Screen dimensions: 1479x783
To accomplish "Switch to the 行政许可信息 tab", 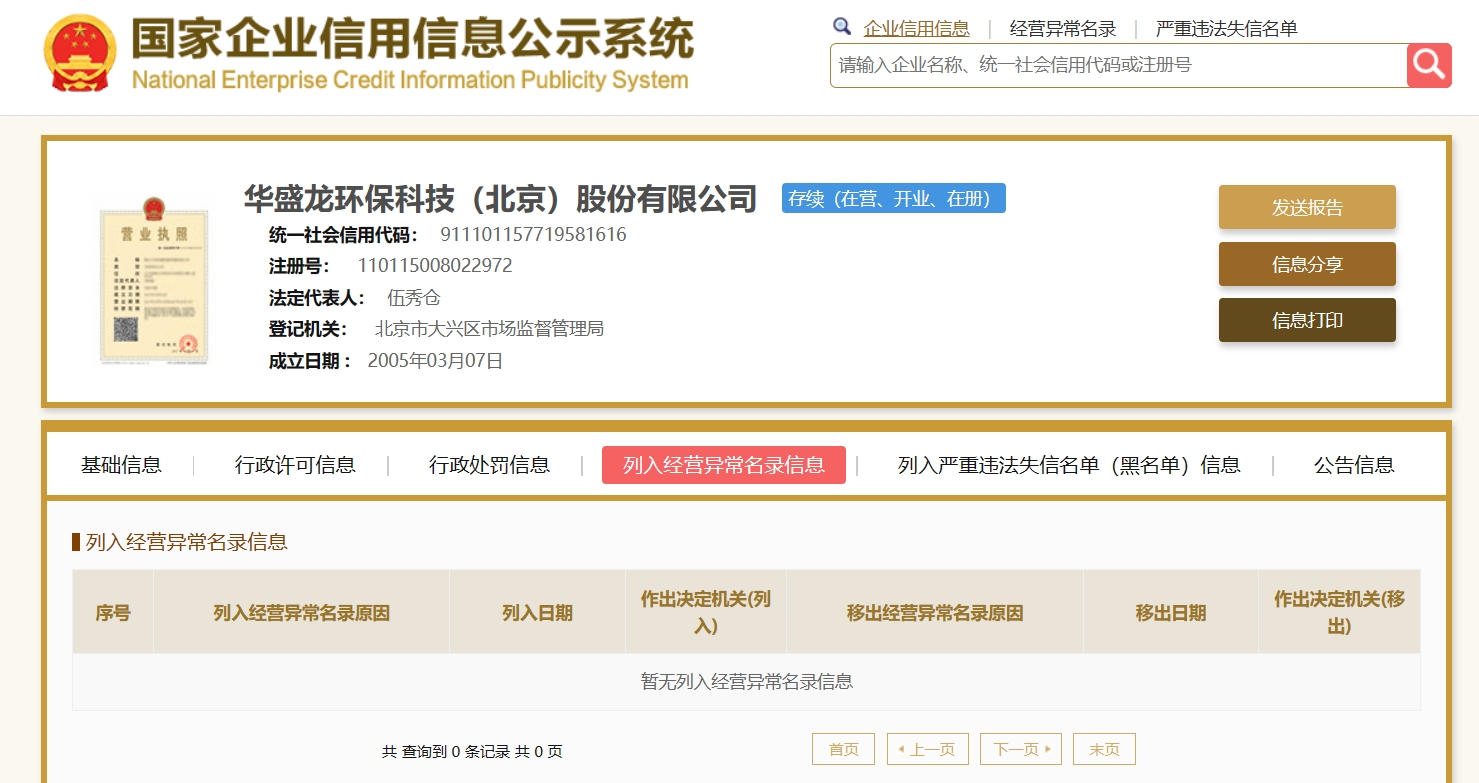I will (x=295, y=465).
